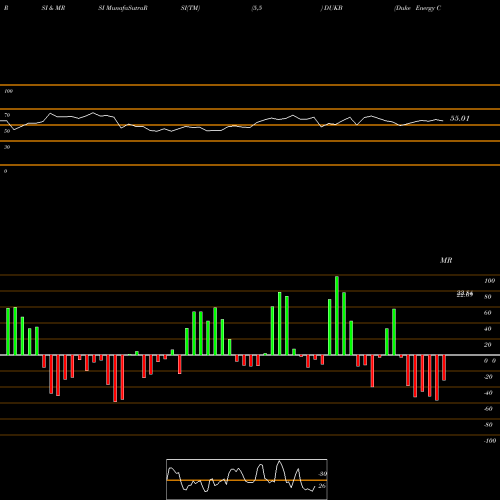Click the white RSI line's end point near 55.01
This screenshot has width=500, height=500.
point(443,120)
